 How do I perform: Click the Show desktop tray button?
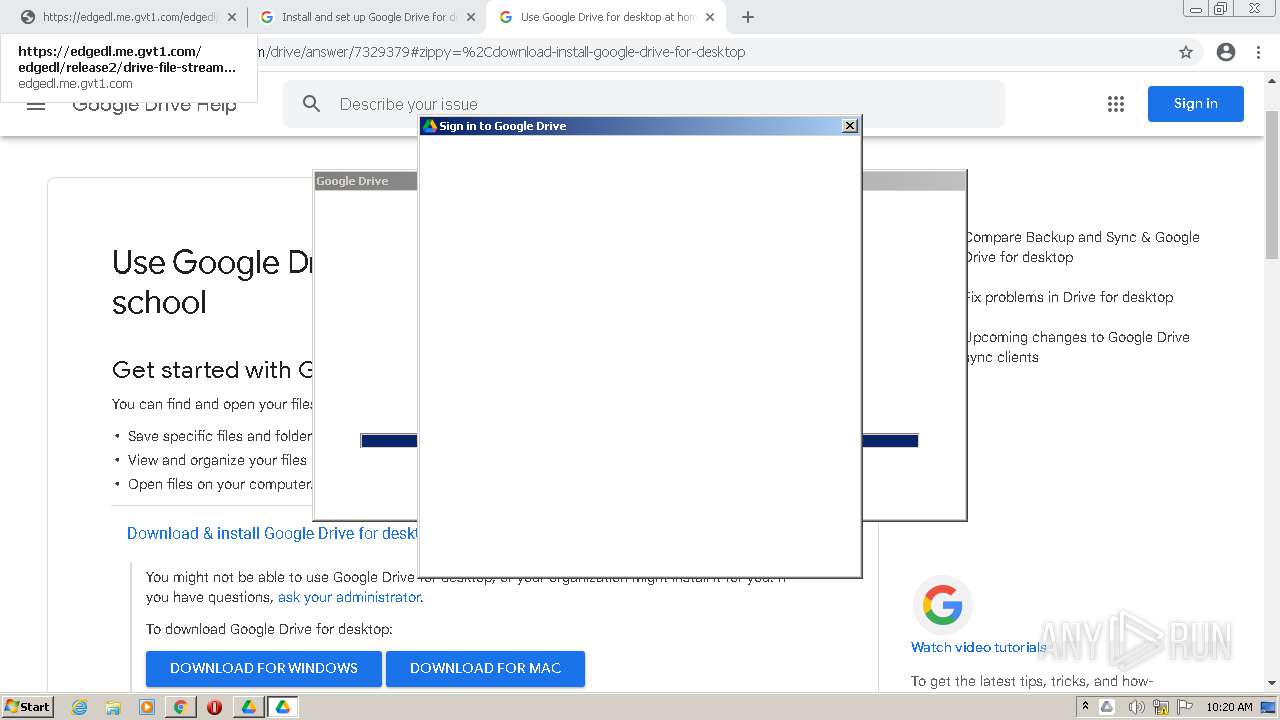click(1268, 707)
